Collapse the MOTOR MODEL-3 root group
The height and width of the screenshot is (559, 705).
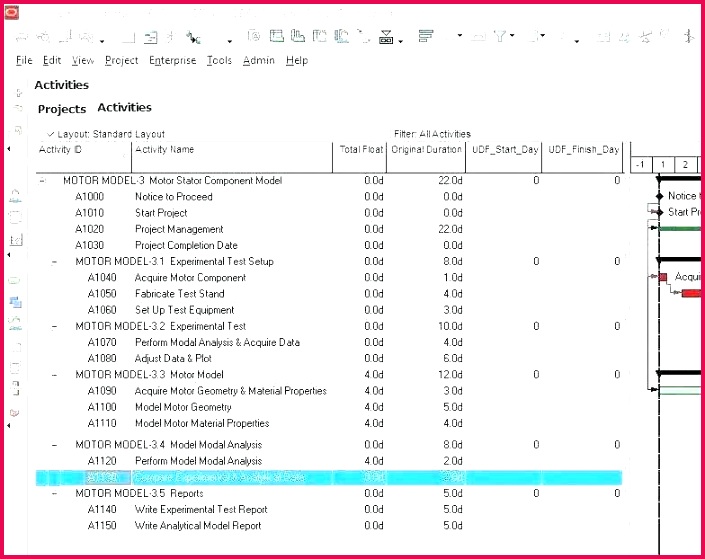42,181
